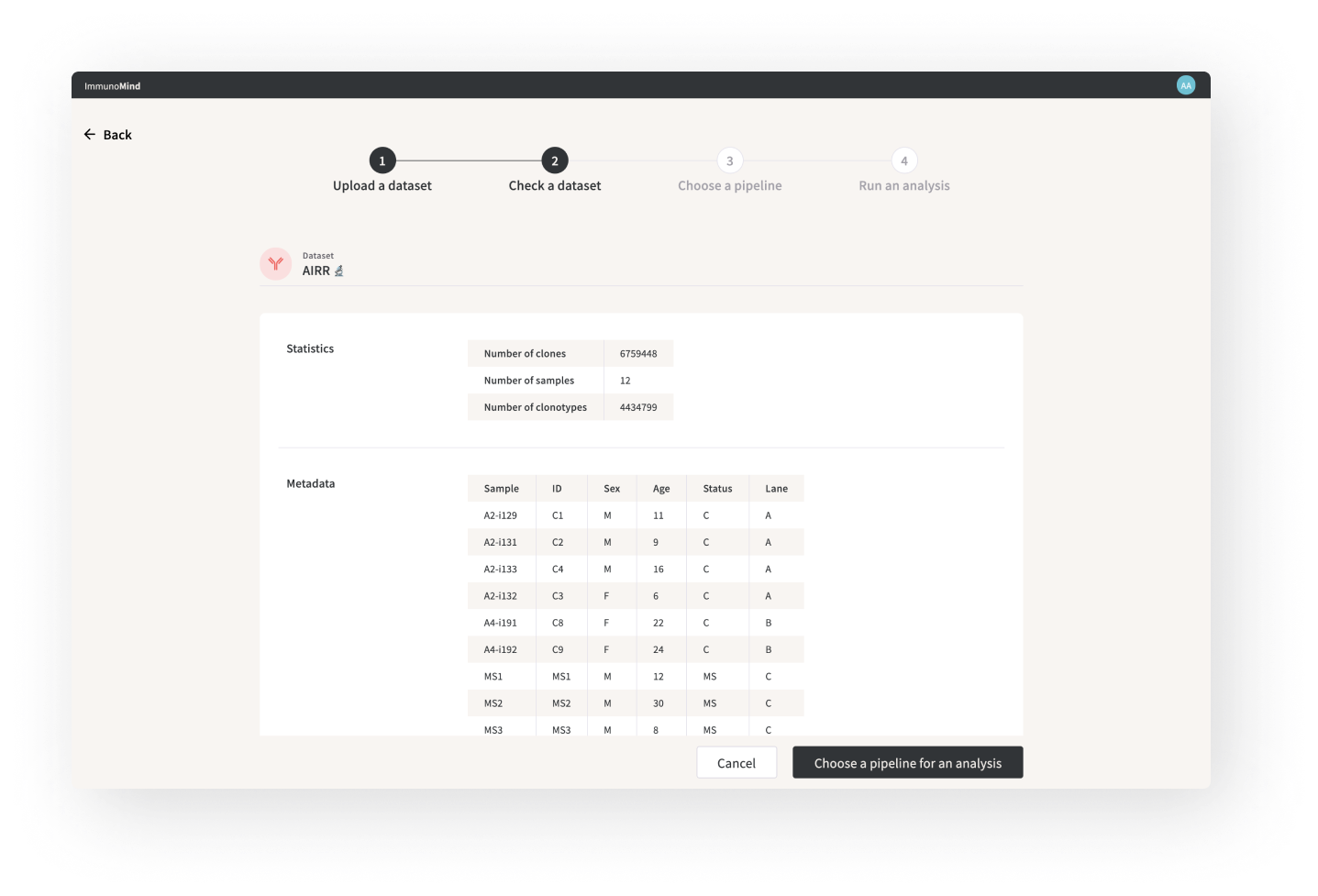Image resolution: width=1318 pixels, height=896 pixels.
Task: Click the Number of clones value
Action: (638, 354)
